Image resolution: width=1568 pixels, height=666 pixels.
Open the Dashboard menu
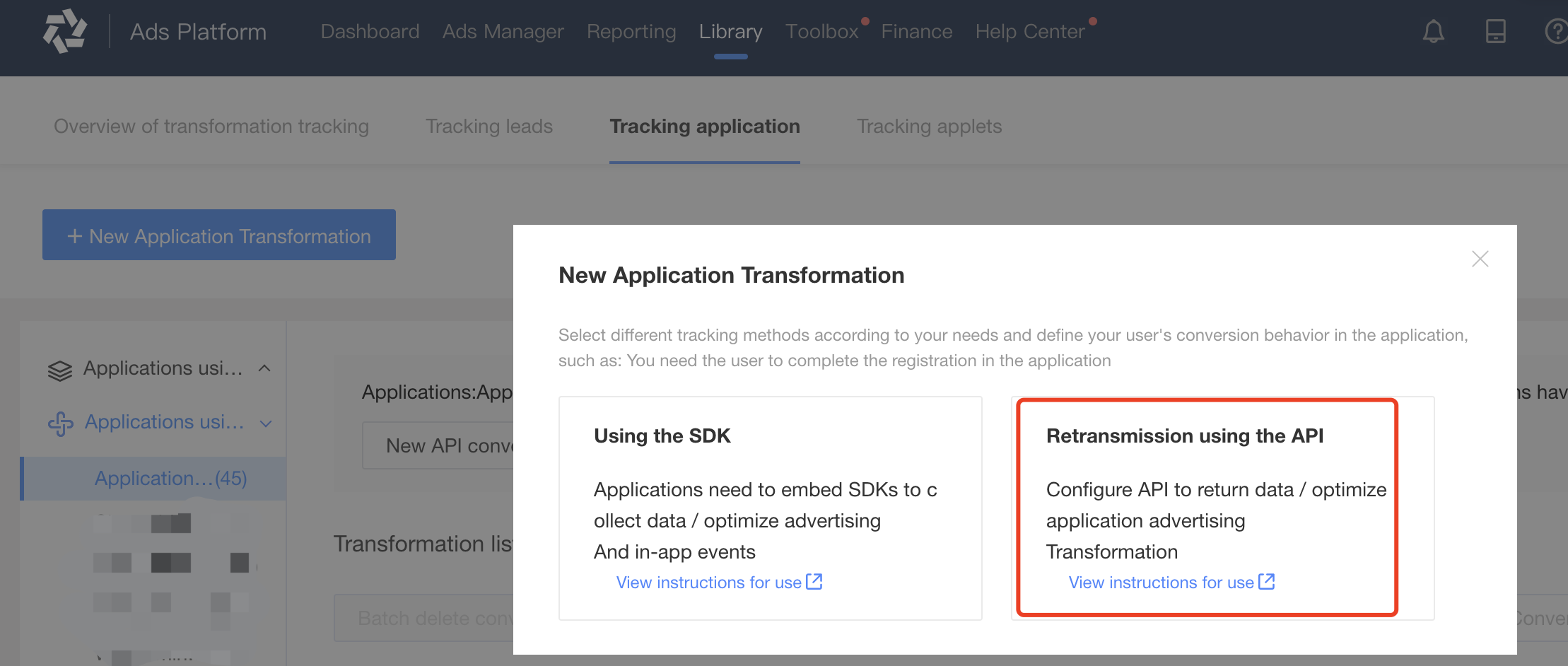[x=370, y=31]
